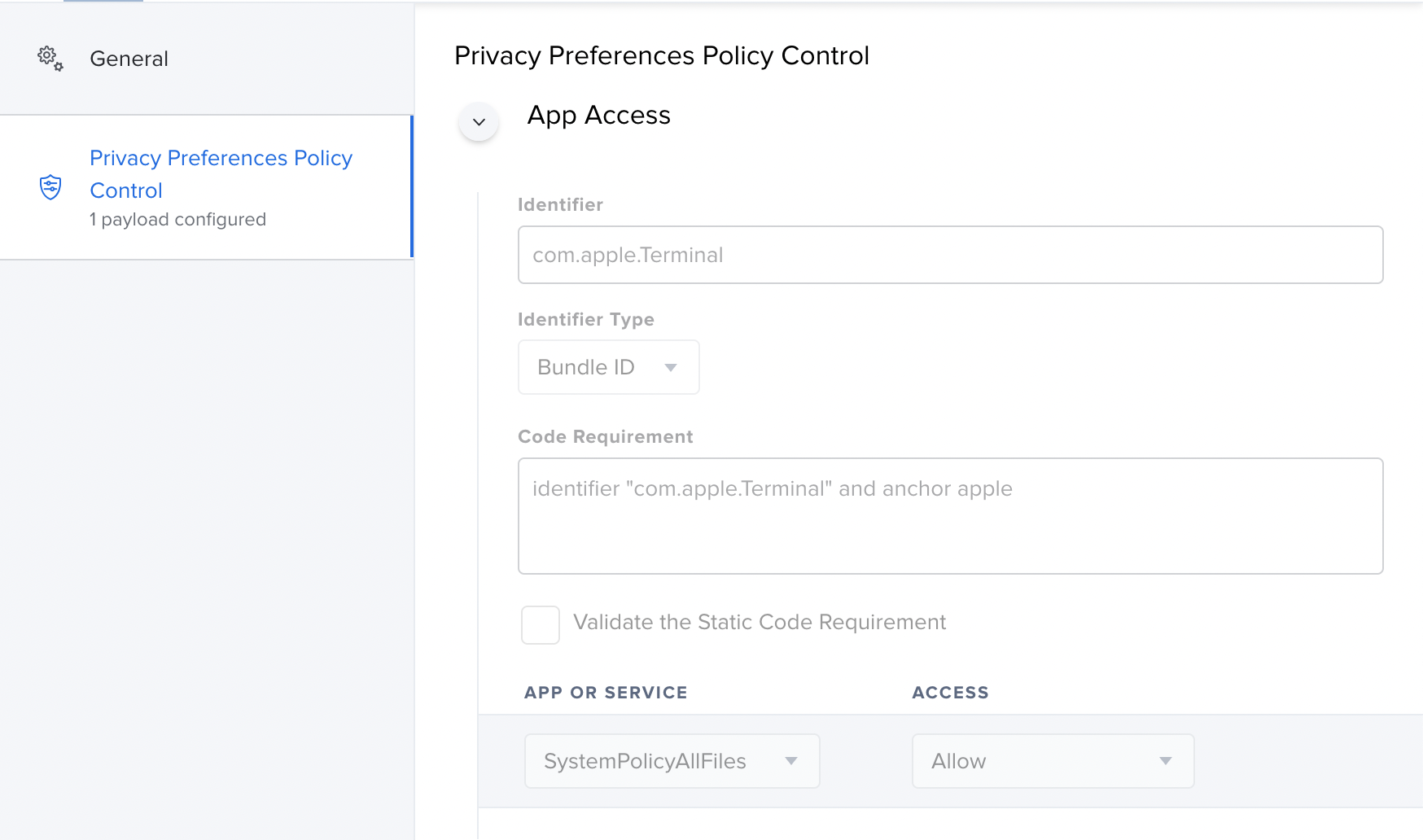
Task: Click the App Access section title
Action: pyautogui.click(x=598, y=116)
